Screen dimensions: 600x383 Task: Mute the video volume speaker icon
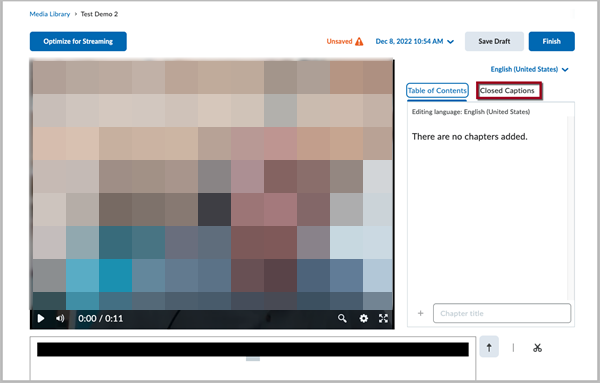(60, 318)
